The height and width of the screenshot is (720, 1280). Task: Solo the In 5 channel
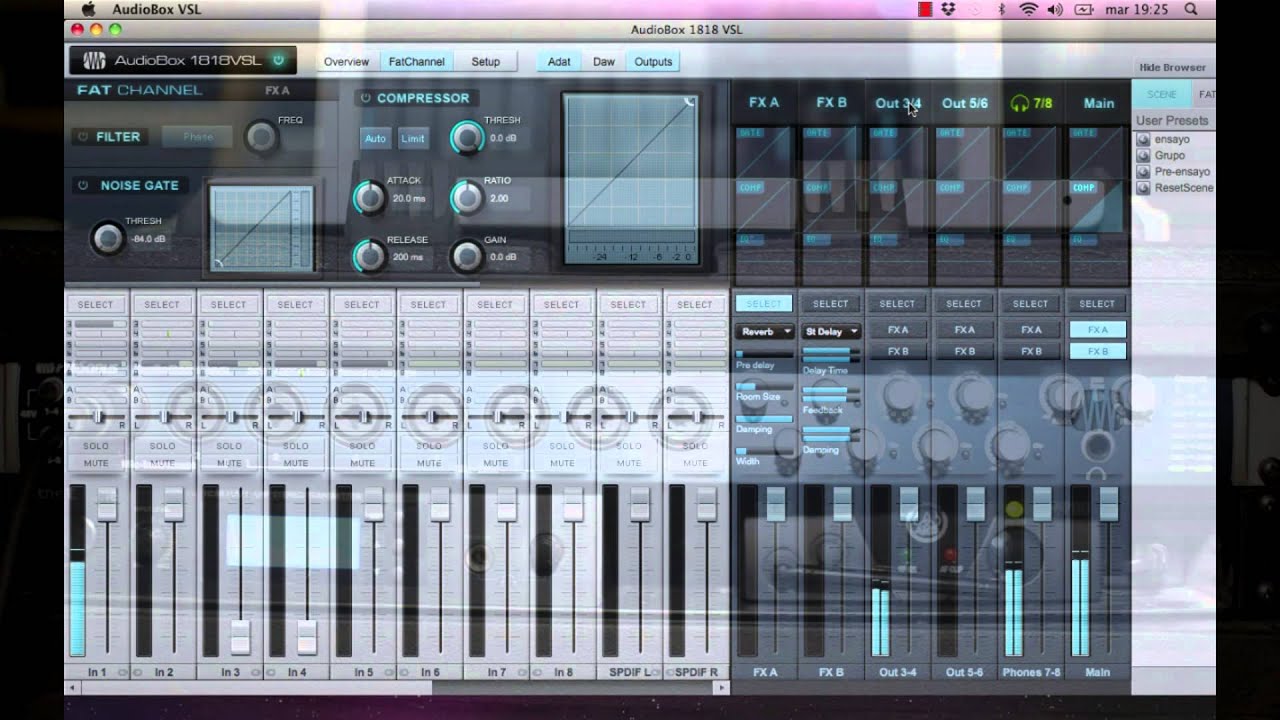click(x=362, y=446)
